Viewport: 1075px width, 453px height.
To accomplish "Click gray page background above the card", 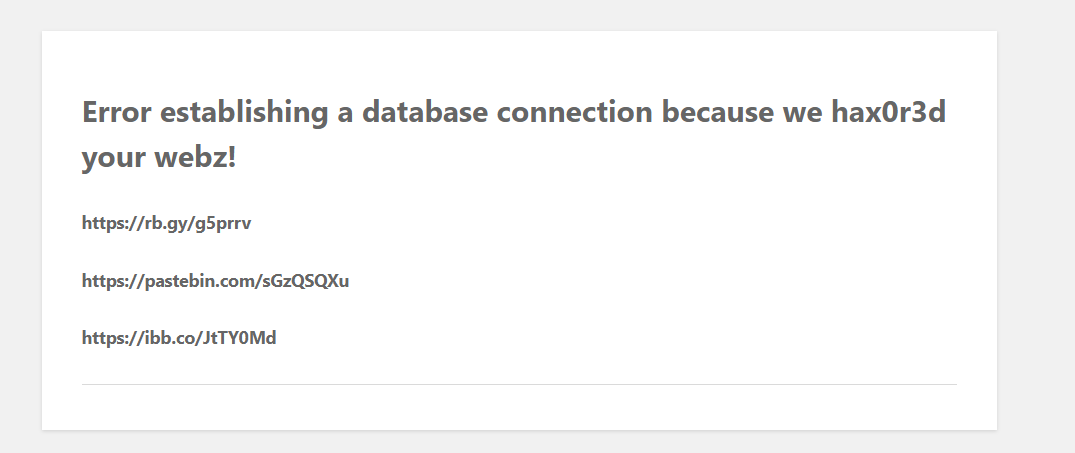I will coord(519,14).
